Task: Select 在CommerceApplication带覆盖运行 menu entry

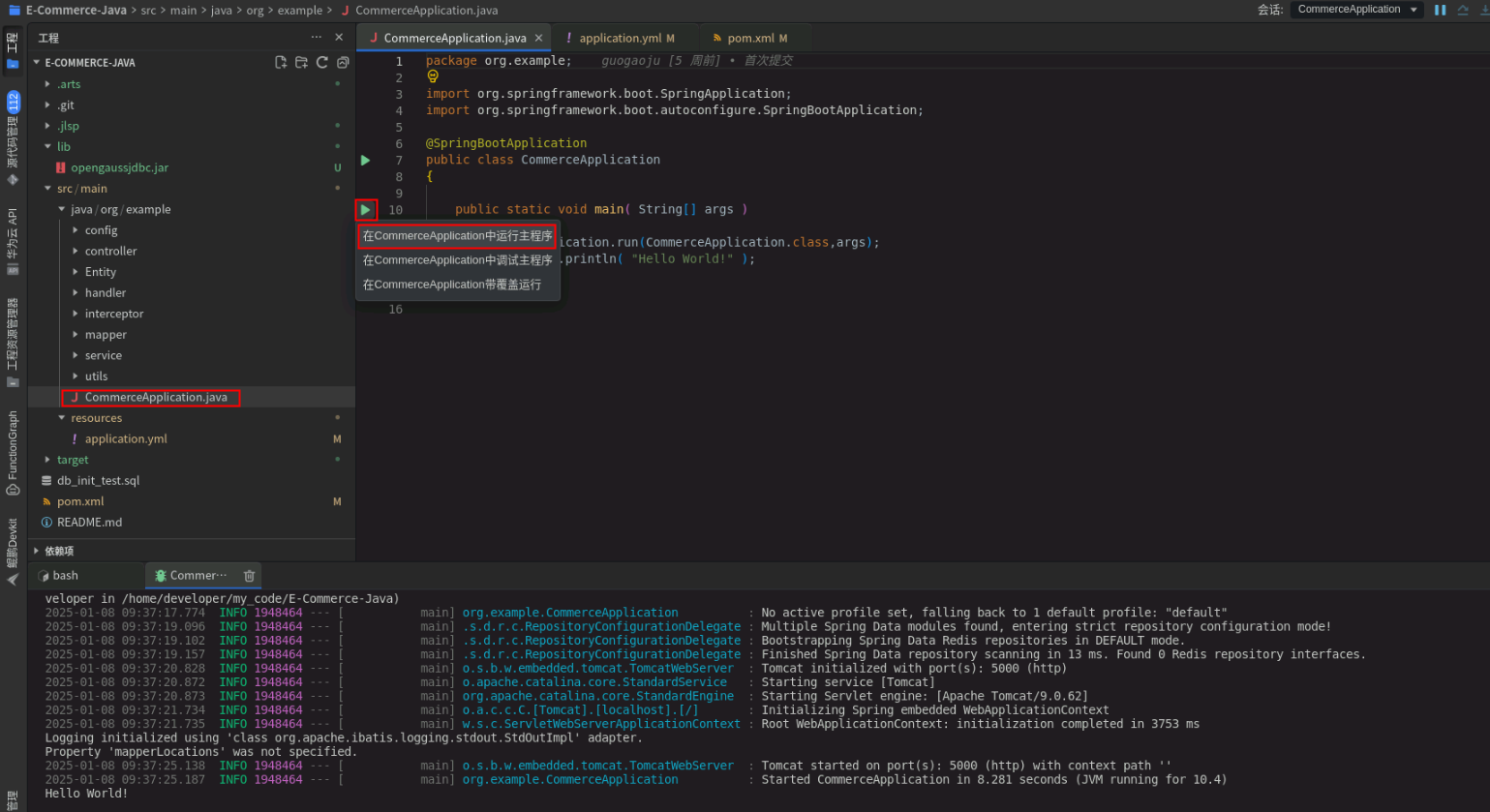Action: (458, 285)
